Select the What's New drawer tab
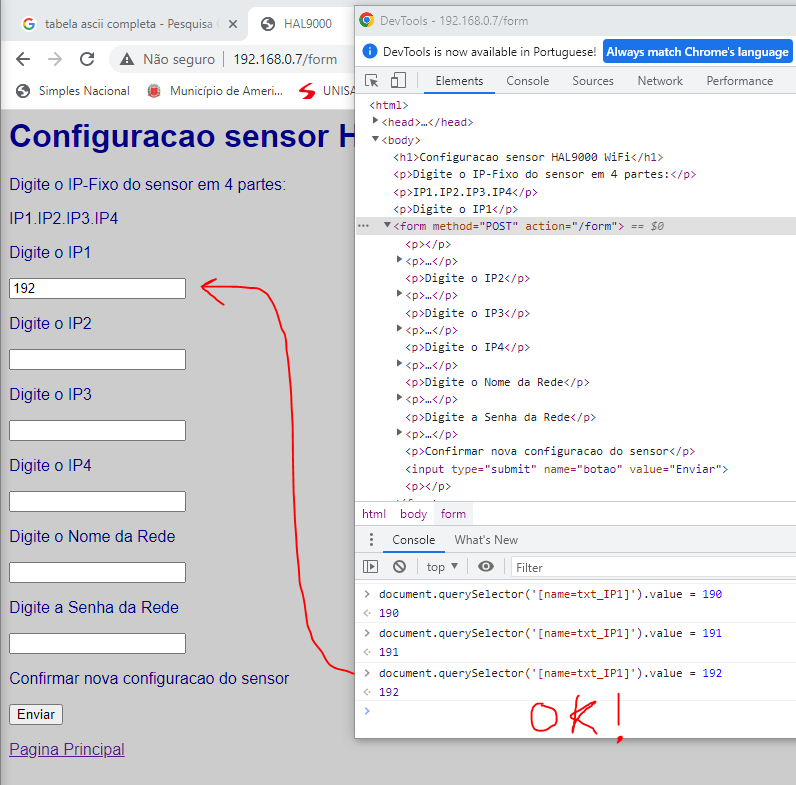 tap(486, 540)
